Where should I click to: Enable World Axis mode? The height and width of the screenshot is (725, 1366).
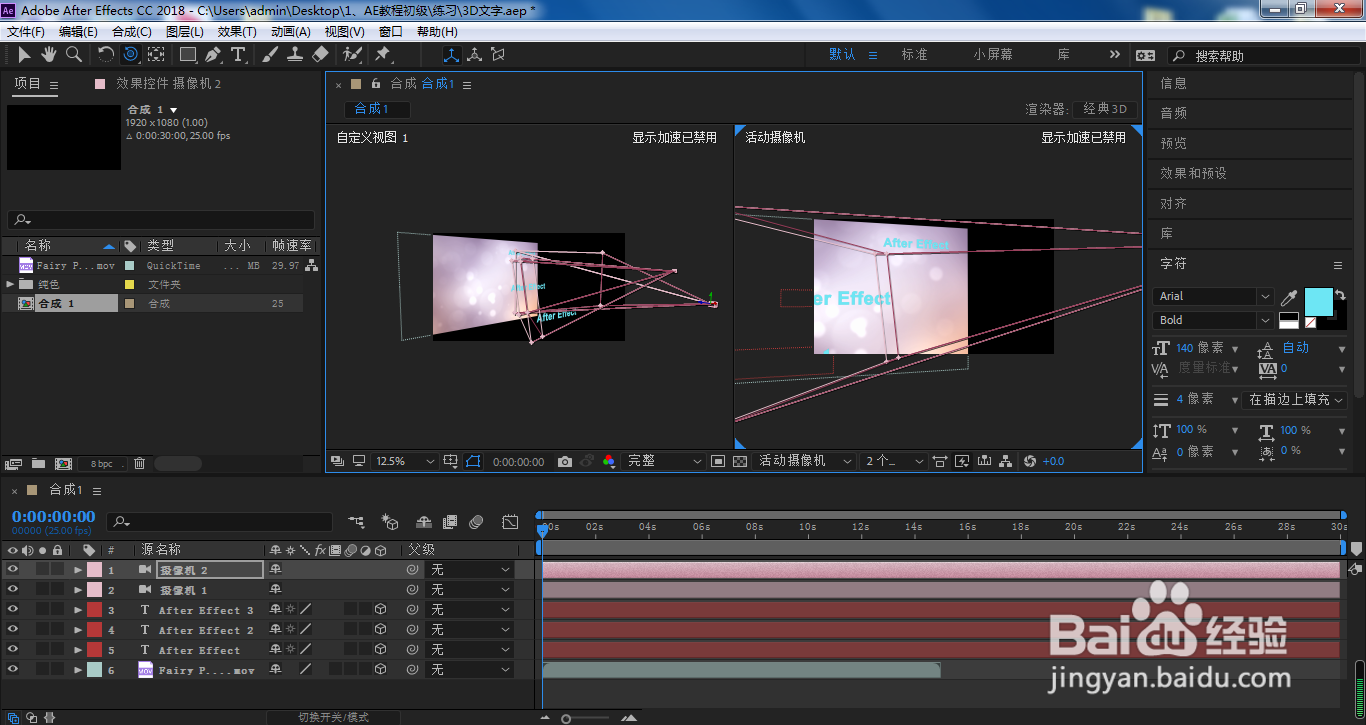pos(474,54)
